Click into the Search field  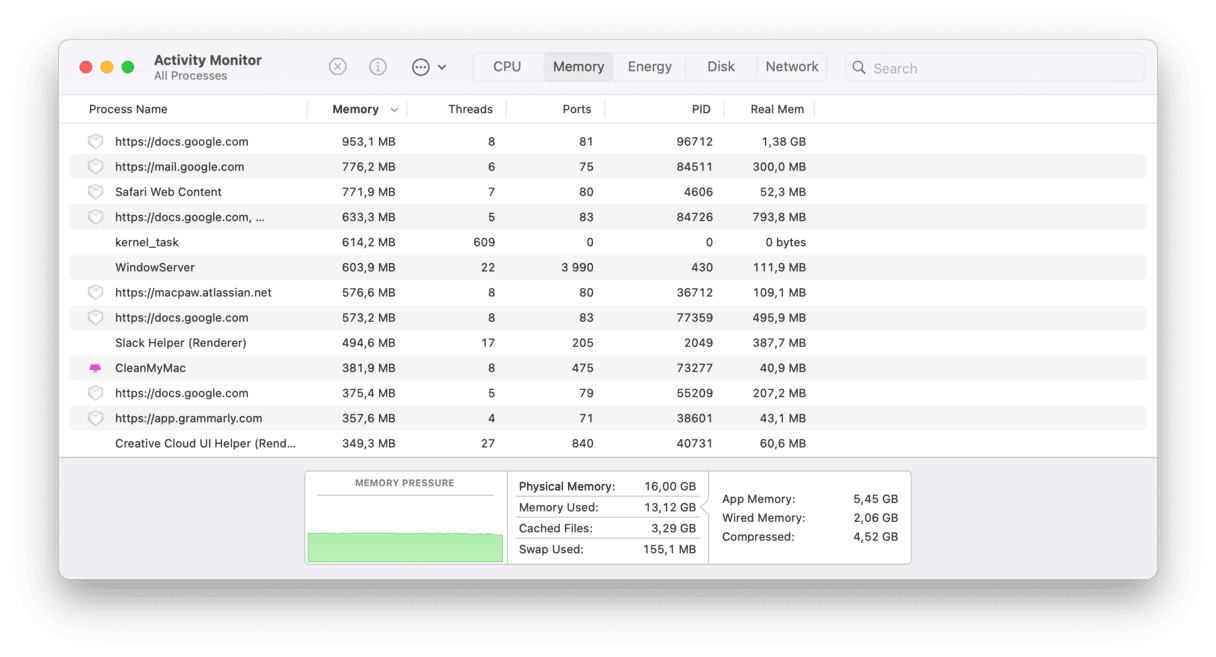(995, 68)
